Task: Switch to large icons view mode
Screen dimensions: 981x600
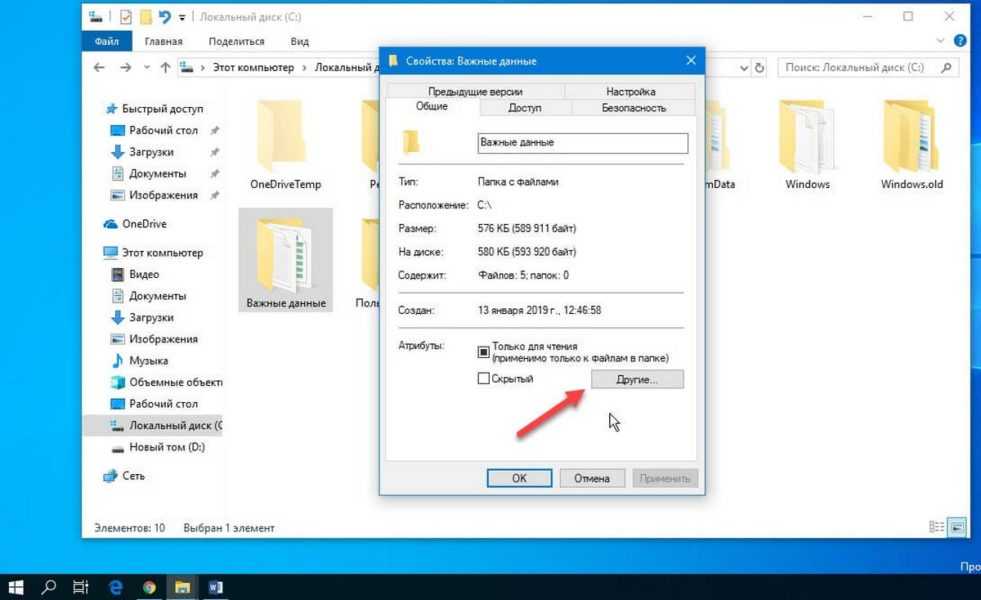Action: [x=957, y=527]
